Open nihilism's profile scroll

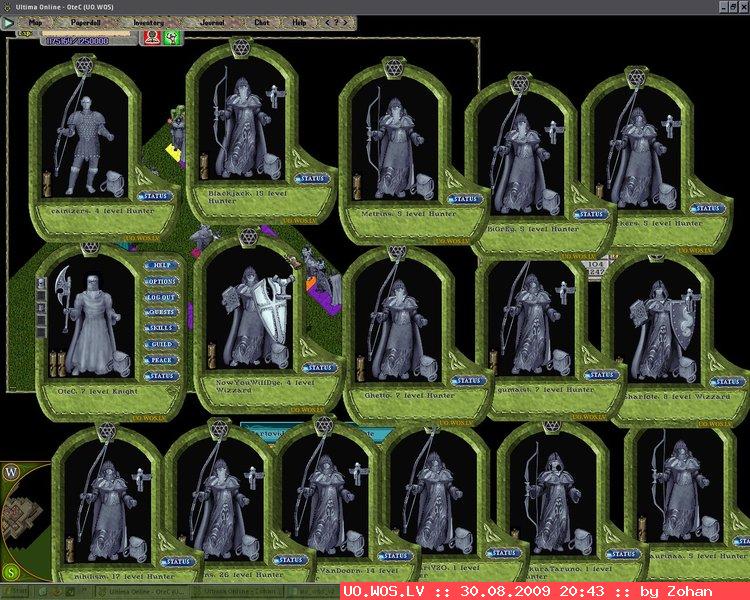(x=70, y=550)
